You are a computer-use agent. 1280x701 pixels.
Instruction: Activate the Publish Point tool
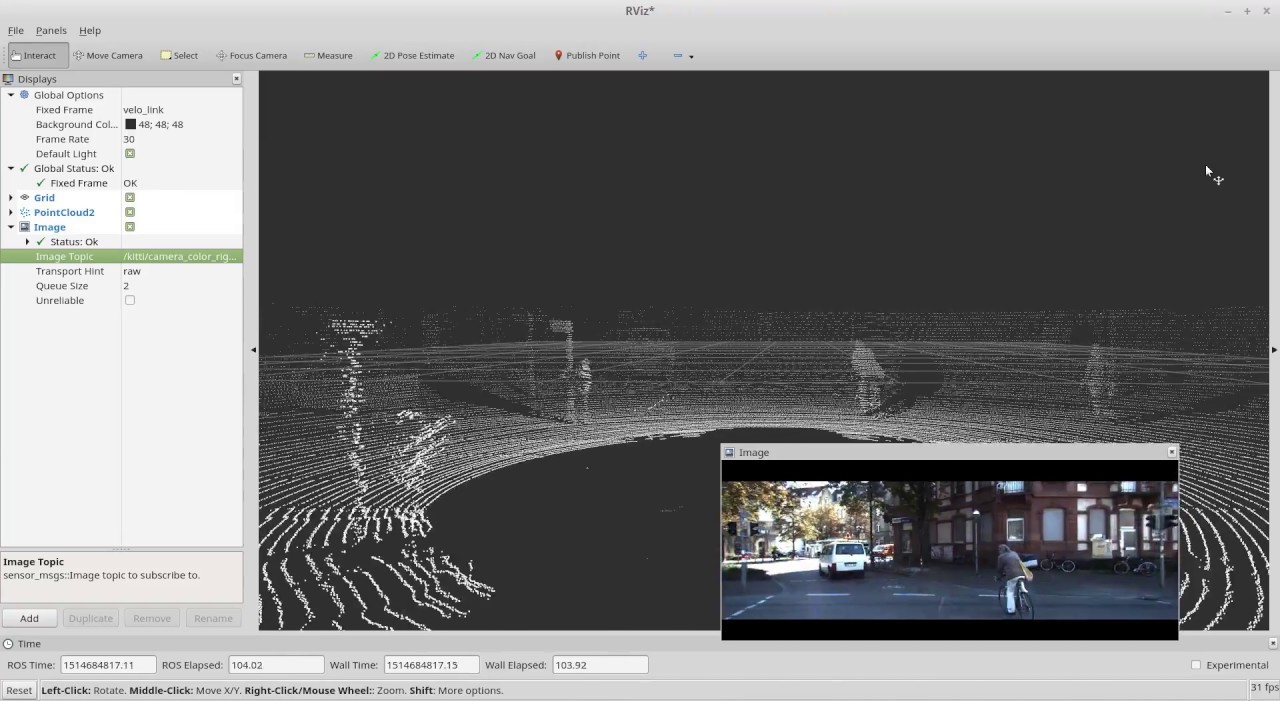pos(587,56)
